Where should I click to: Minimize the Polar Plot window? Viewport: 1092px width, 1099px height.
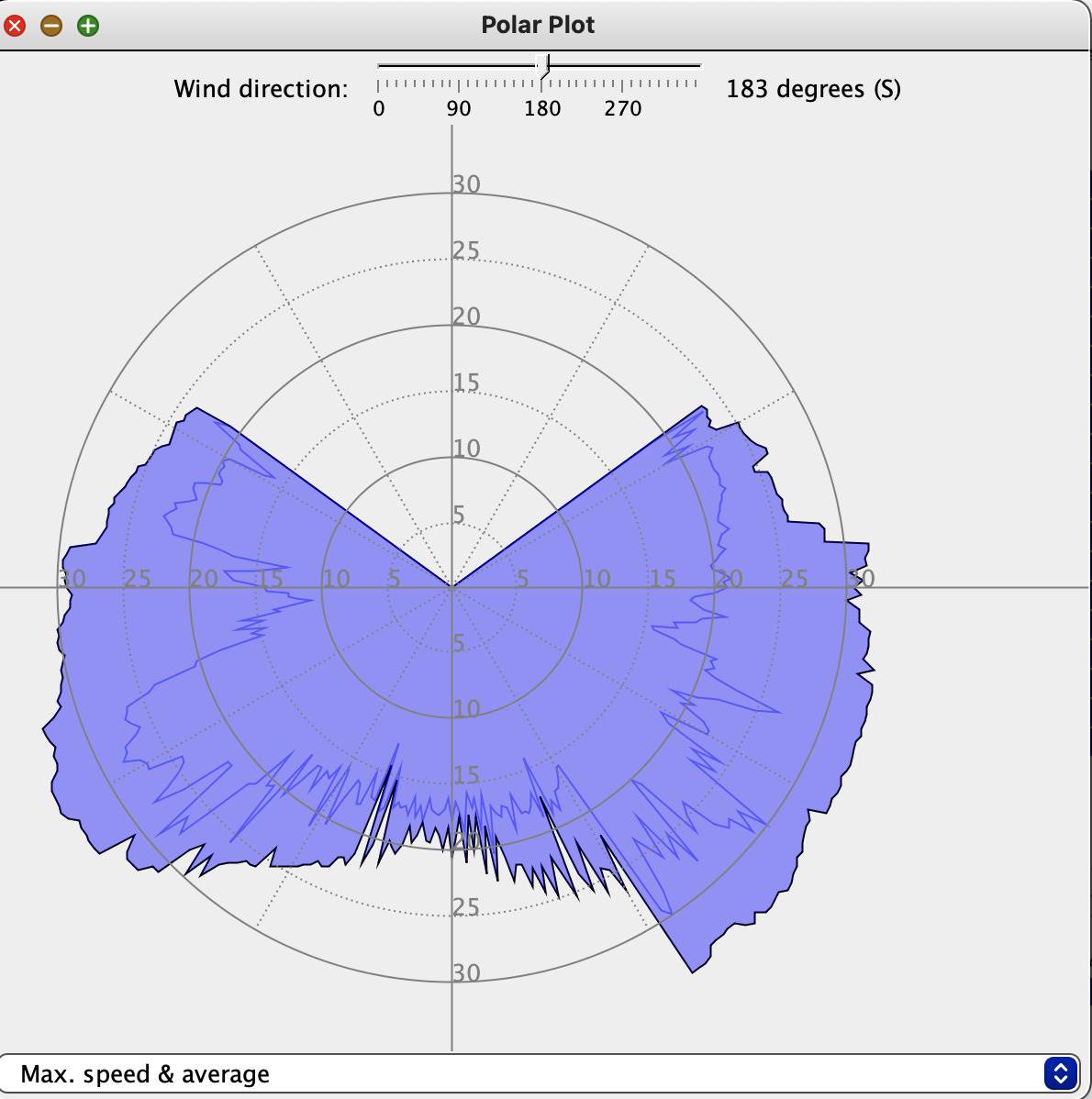coord(51,26)
